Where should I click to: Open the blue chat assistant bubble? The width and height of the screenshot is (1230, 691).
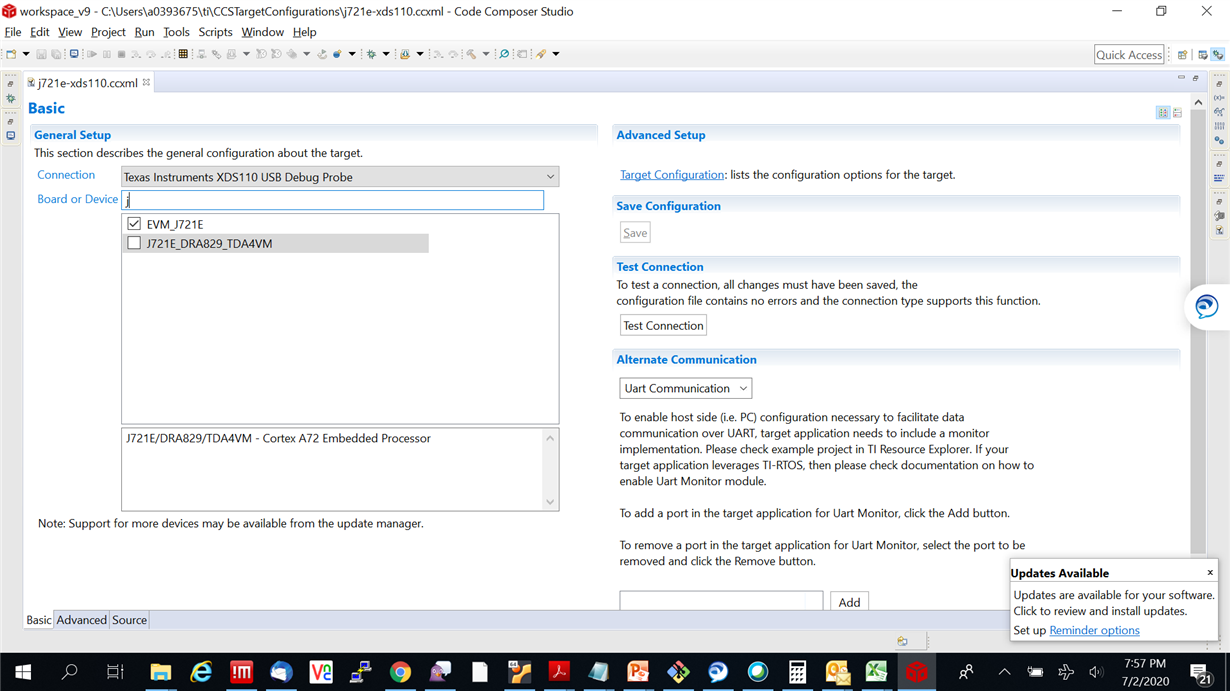1207,306
